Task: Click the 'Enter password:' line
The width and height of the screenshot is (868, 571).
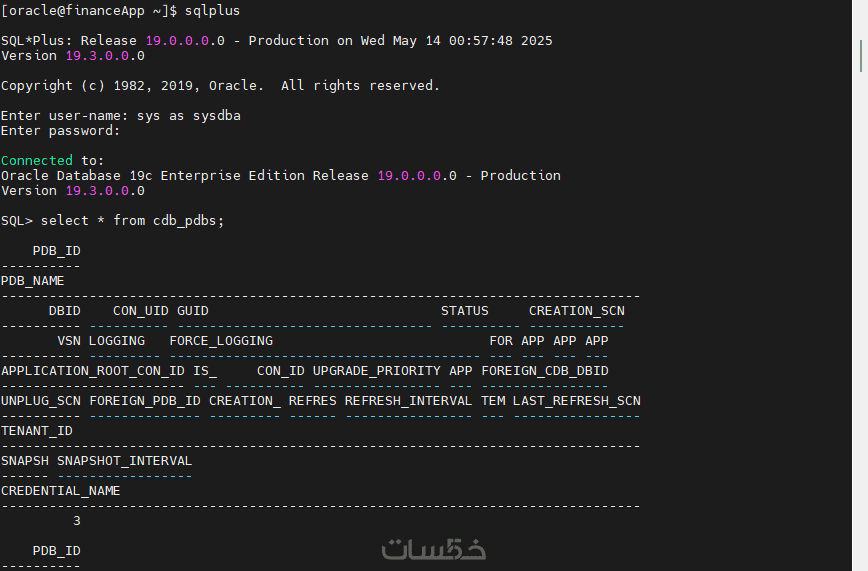Action: [60, 131]
